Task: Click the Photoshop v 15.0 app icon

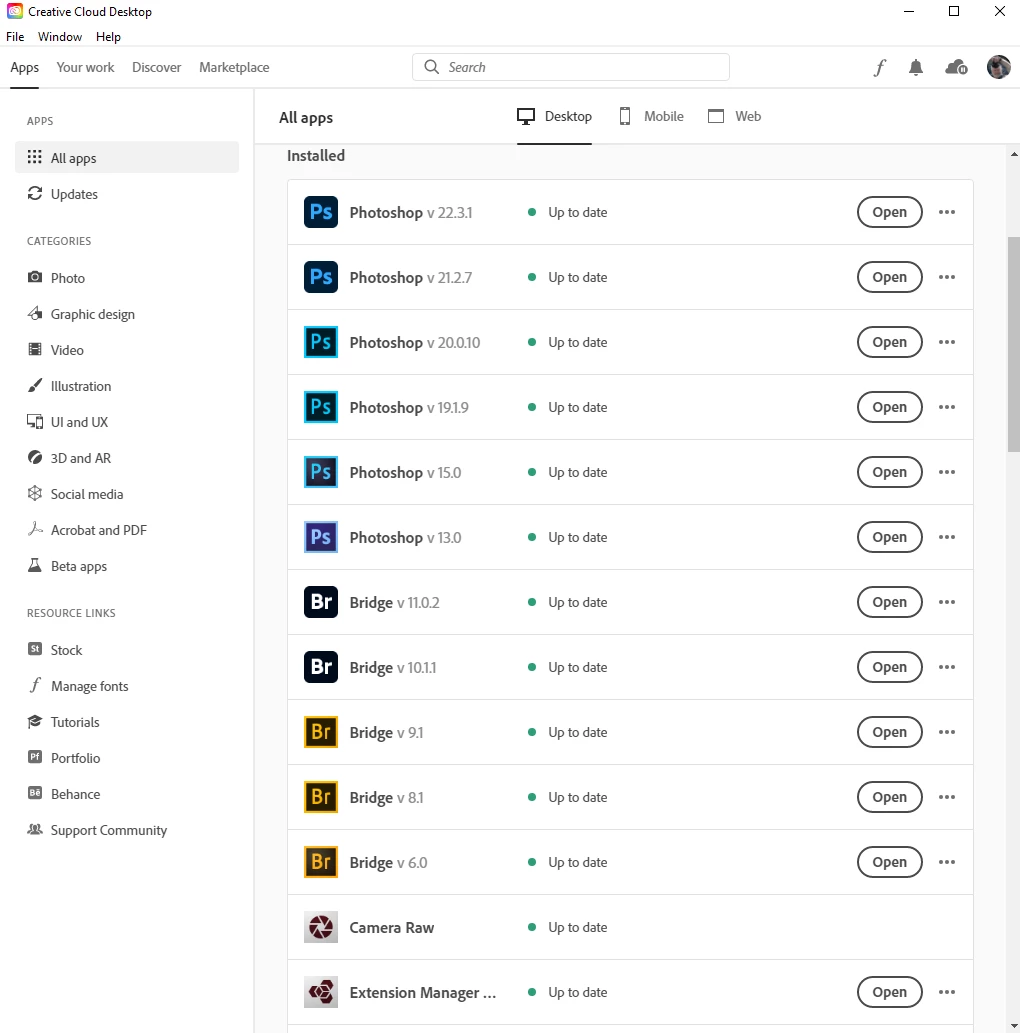Action: (x=321, y=472)
